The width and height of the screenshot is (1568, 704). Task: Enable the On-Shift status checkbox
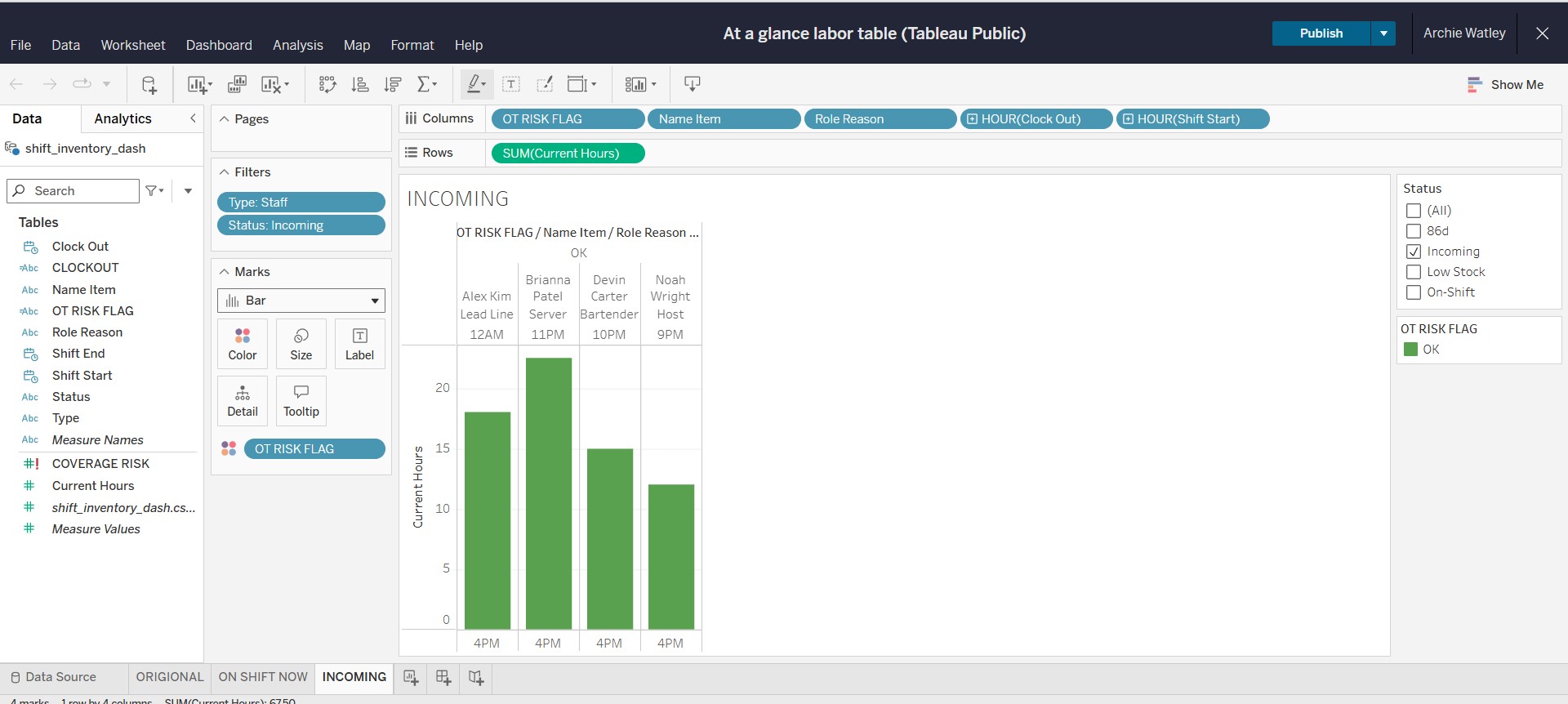click(1414, 292)
